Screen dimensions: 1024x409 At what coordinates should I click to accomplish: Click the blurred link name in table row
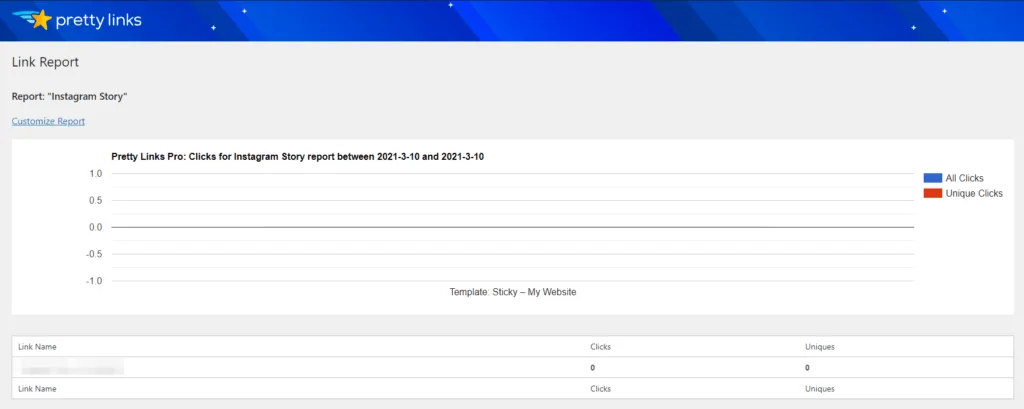72,367
